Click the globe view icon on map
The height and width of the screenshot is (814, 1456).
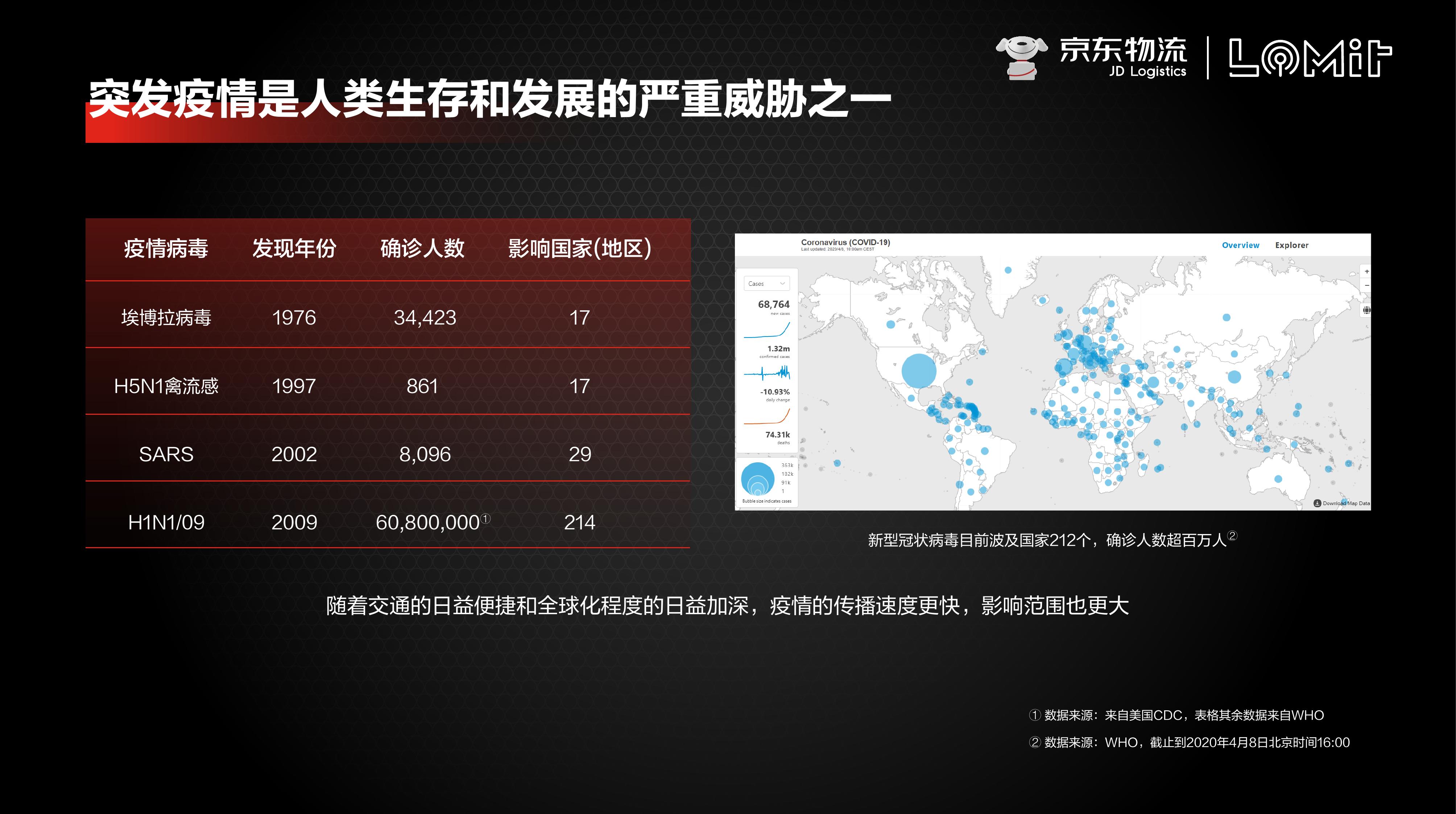pyautogui.click(x=1366, y=310)
